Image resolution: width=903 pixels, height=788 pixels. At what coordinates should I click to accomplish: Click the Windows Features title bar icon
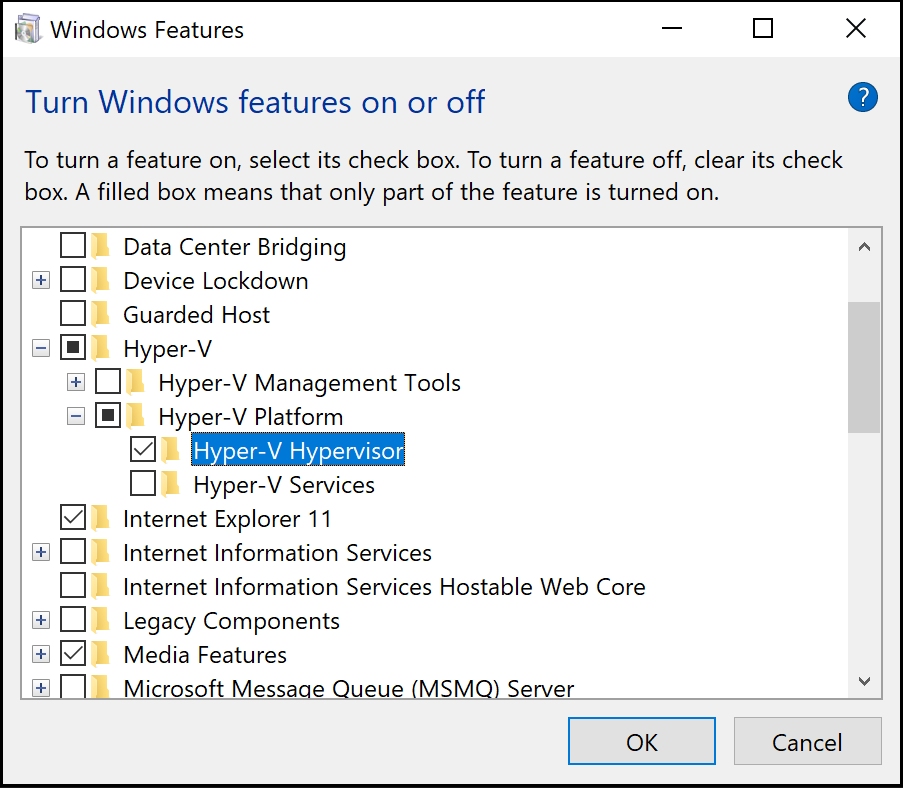click(27, 29)
